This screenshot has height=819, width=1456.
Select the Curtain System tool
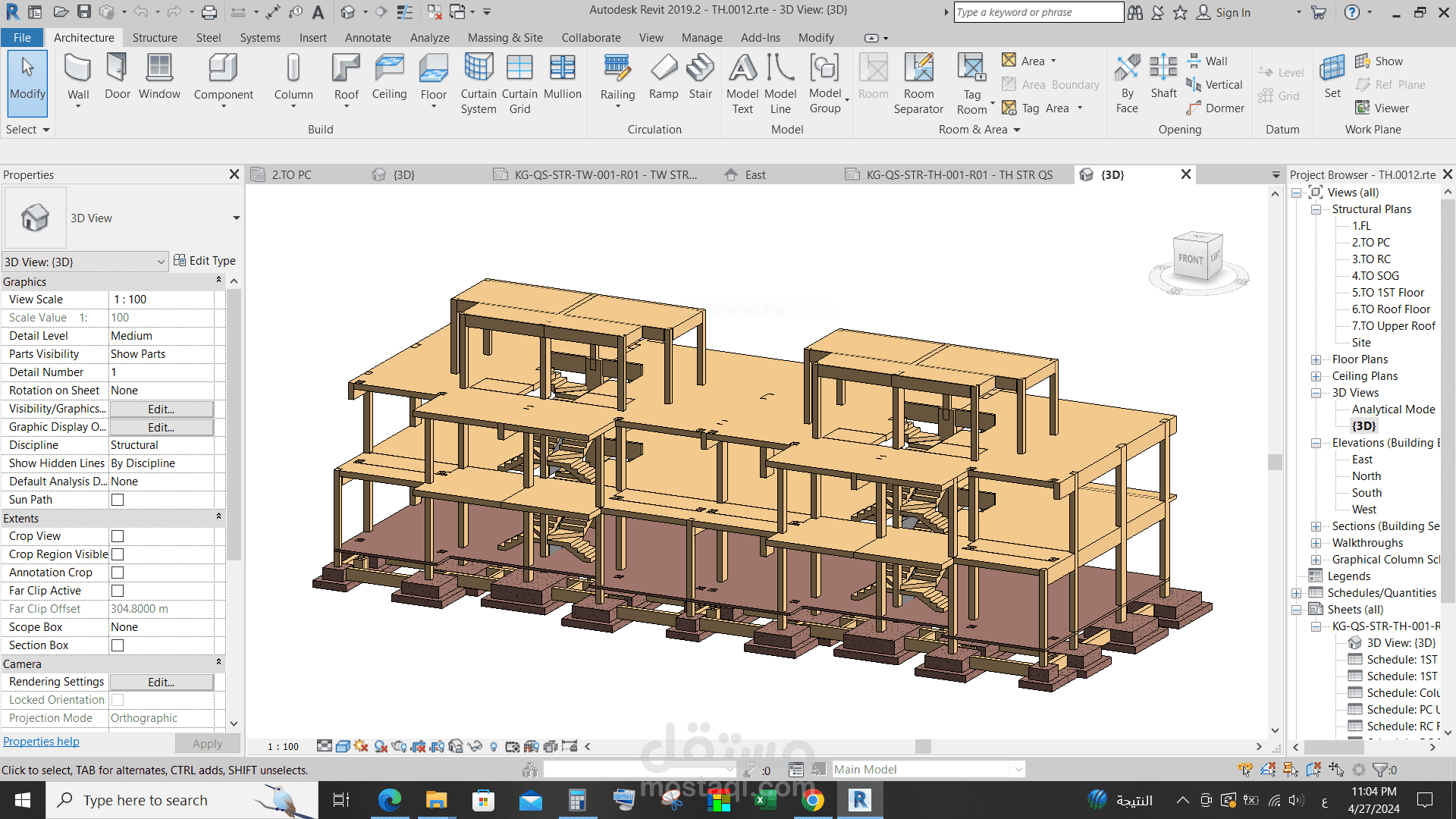[479, 83]
